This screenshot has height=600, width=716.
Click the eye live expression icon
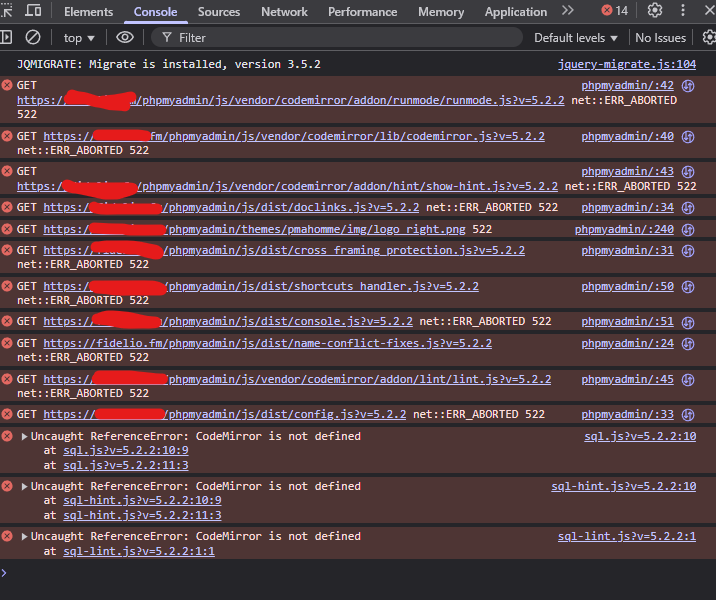click(x=125, y=37)
